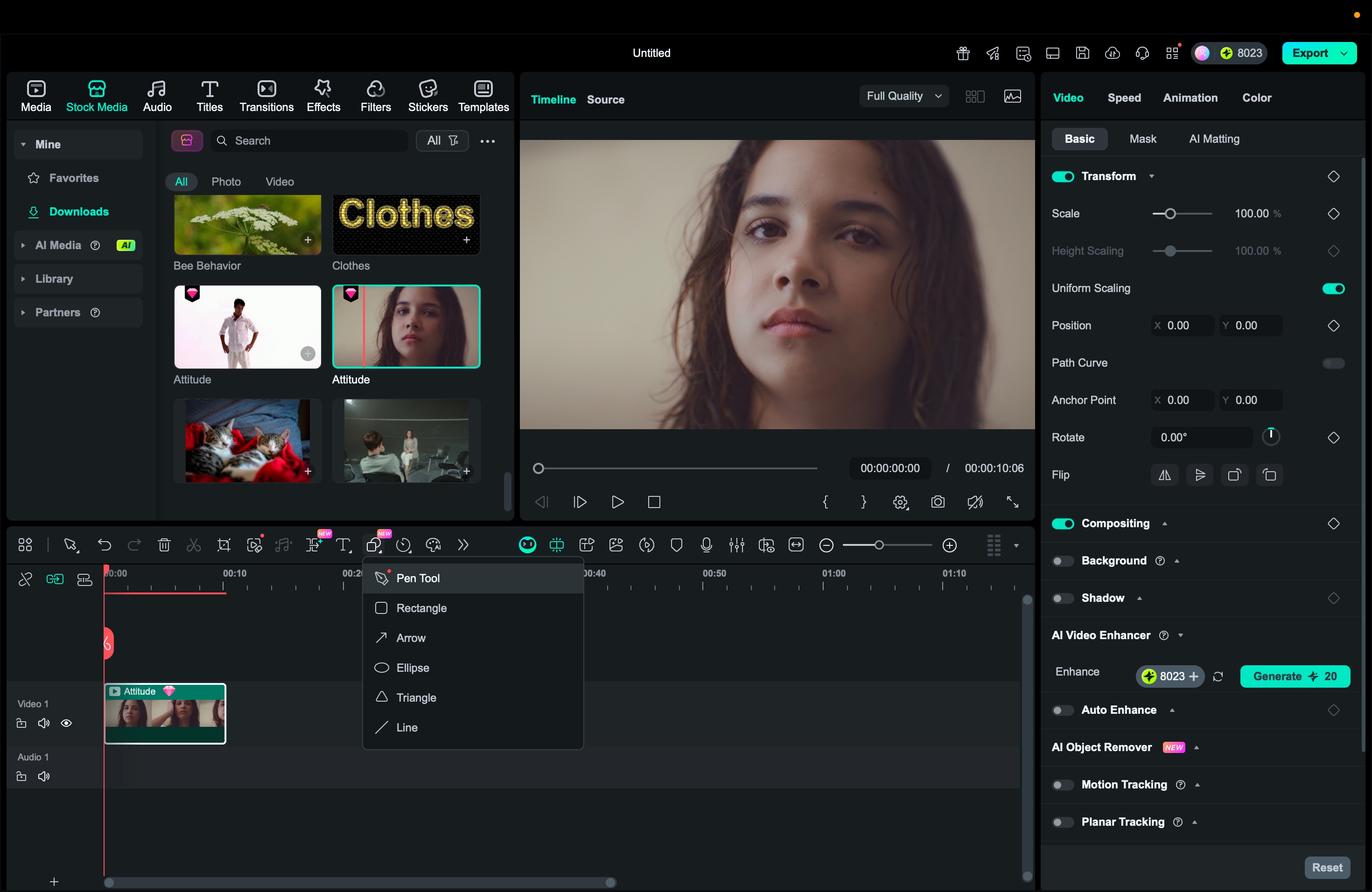Expand the AI Media sidebar section

coord(58,245)
